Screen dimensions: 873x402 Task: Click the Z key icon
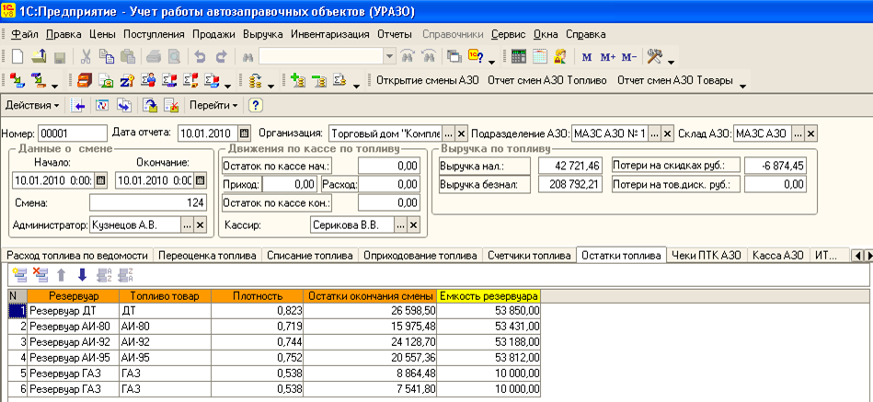127,81
